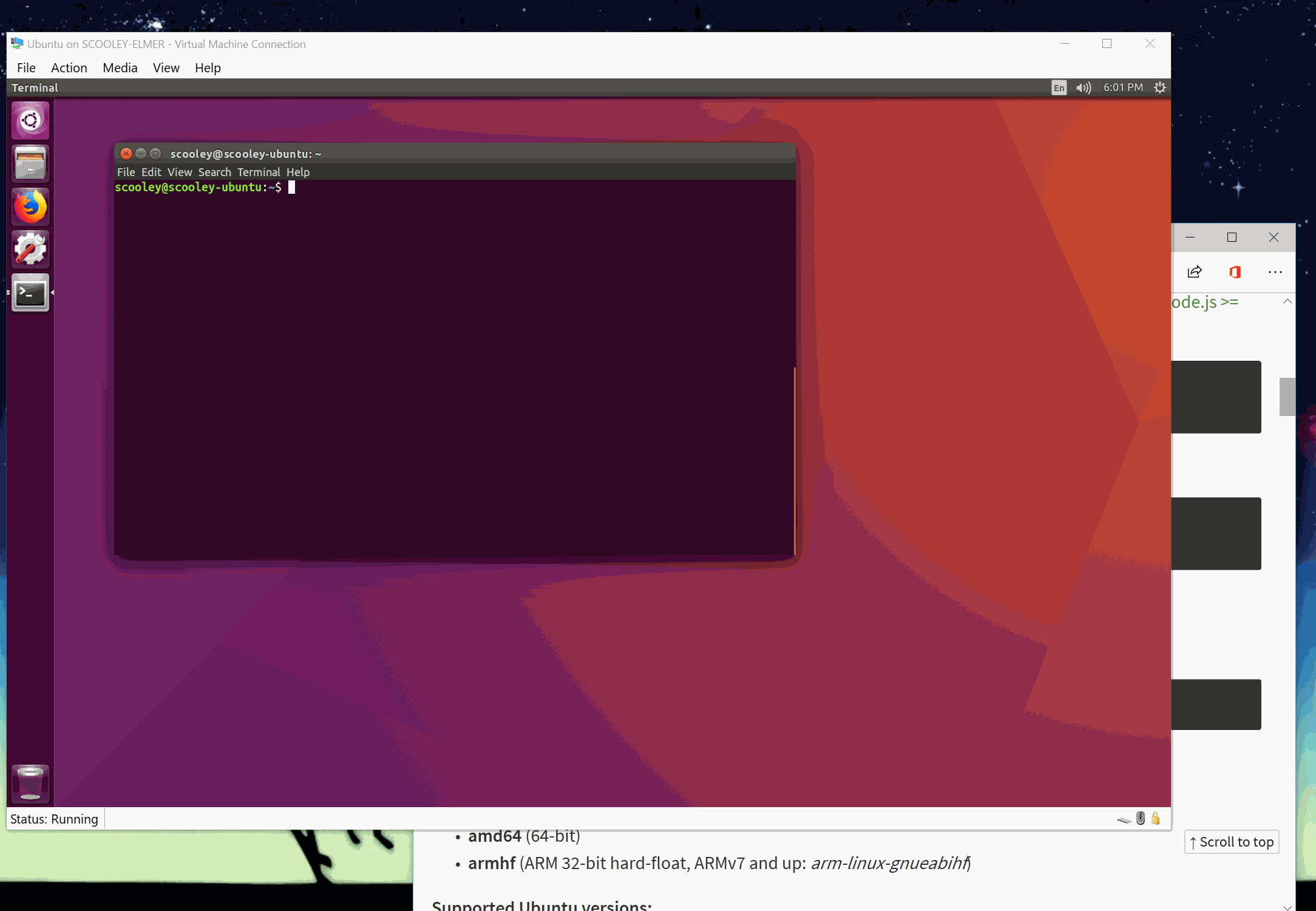Click the lock icon in VM status bar

point(1156,818)
